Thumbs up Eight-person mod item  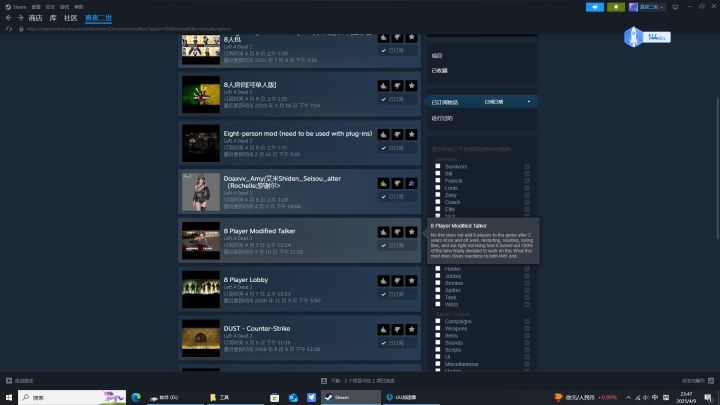[383, 135]
